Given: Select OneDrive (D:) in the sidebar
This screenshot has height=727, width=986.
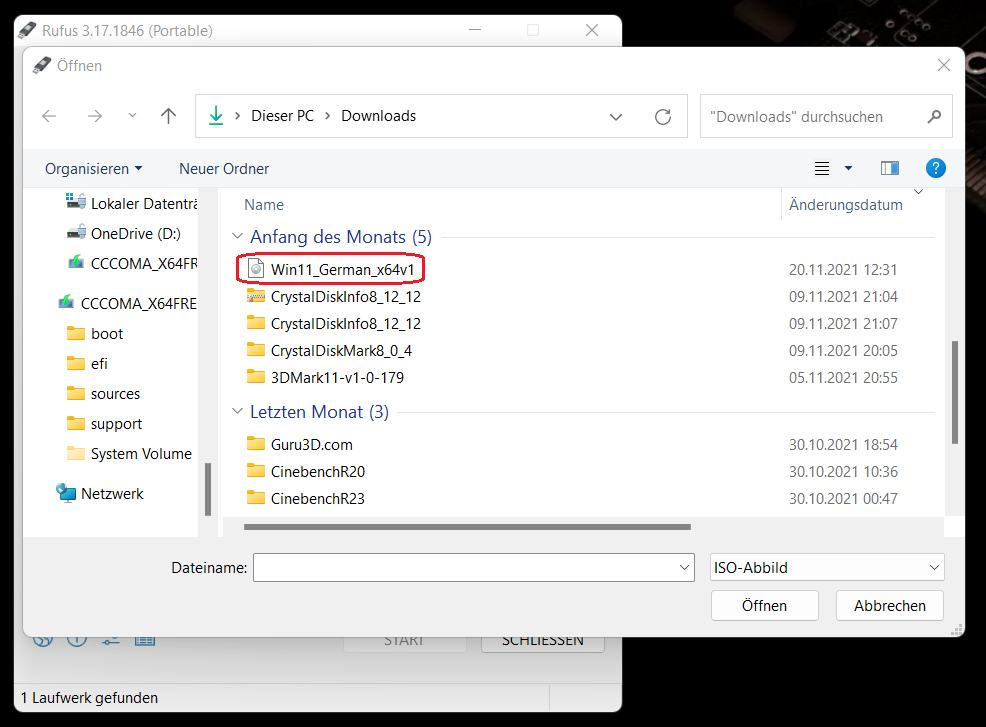Looking at the screenshot, I should pyautogui.click(x=124, y=233).
